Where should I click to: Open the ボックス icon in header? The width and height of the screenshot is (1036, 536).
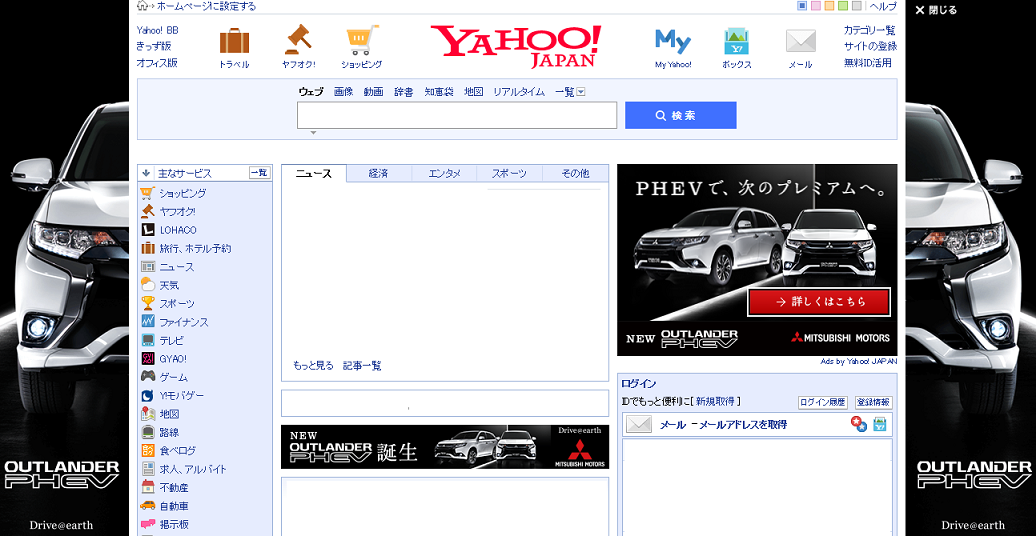coord(737,41)
